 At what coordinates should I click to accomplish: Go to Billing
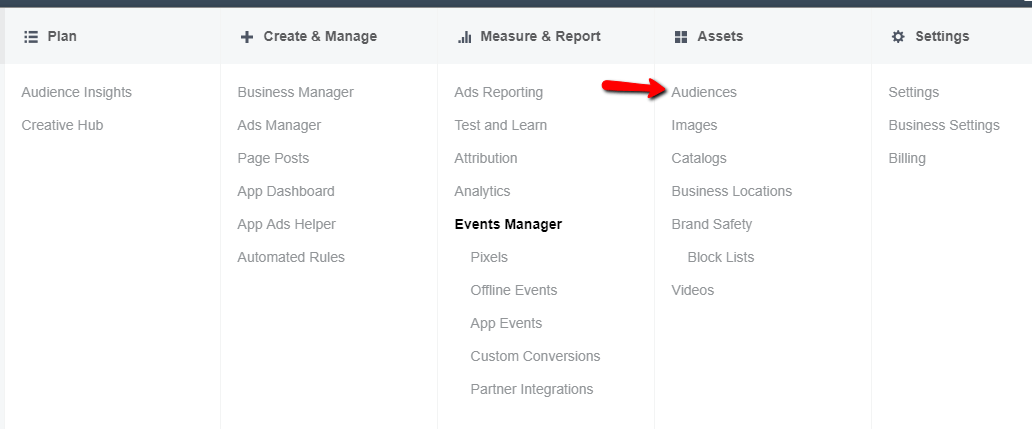(907, 158)
